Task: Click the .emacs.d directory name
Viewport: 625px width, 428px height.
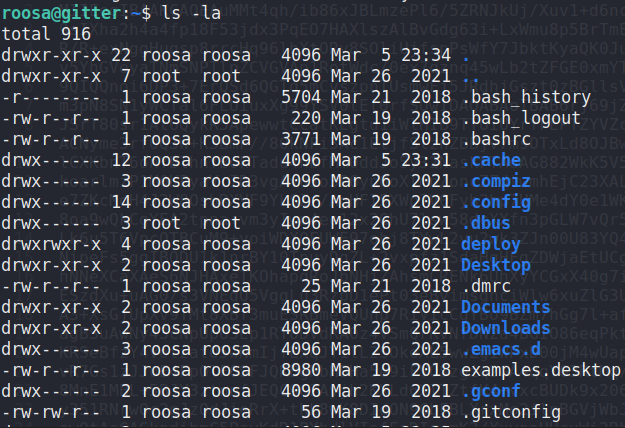Action: tap(500, 349)
